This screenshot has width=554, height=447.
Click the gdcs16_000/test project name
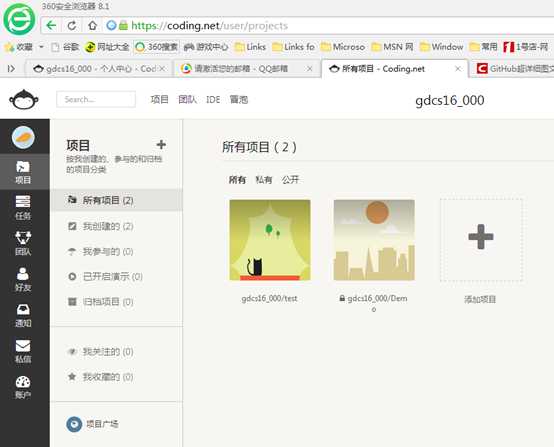(270, 299)
